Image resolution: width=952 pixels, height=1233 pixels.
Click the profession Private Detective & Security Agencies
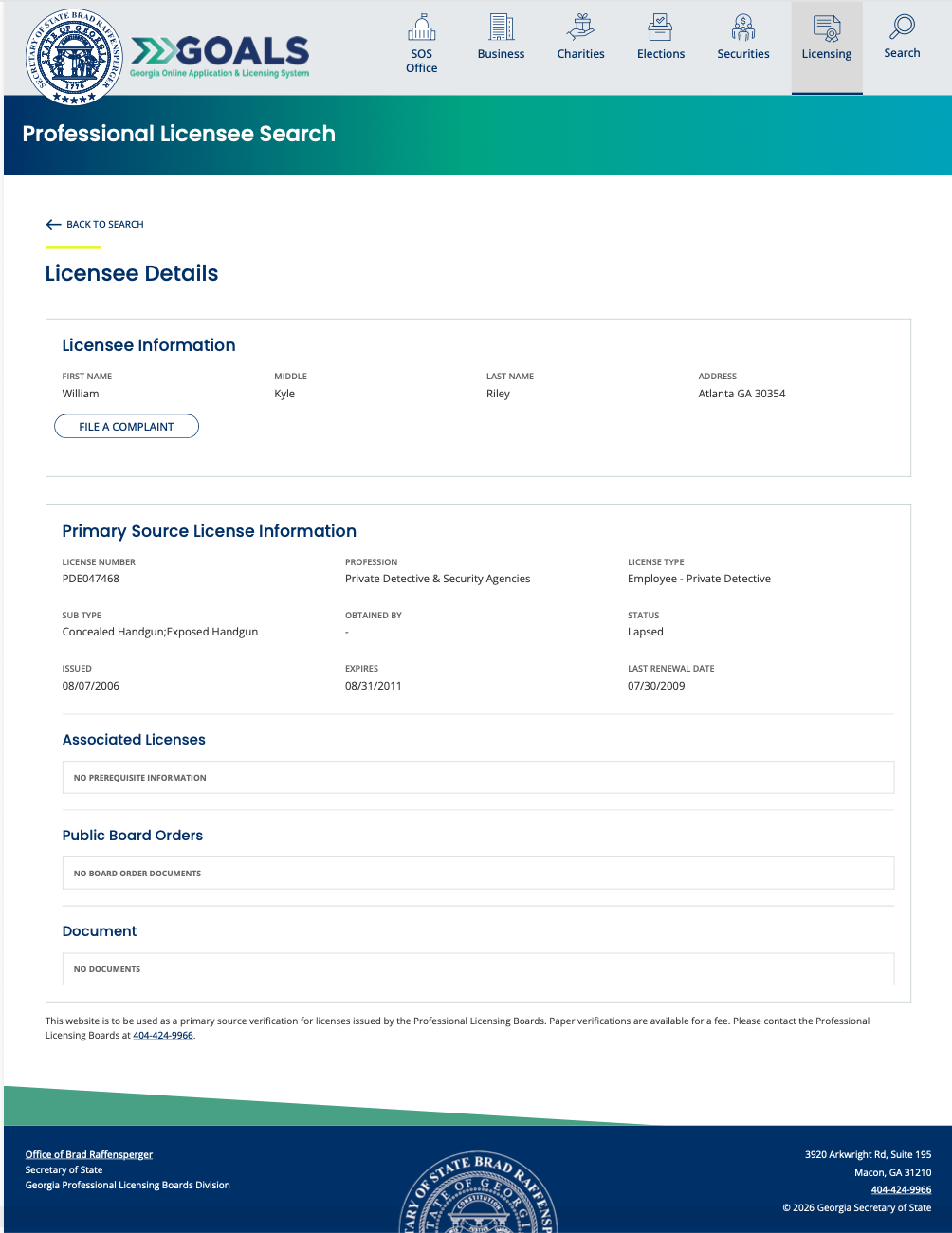tap(438, 579)
